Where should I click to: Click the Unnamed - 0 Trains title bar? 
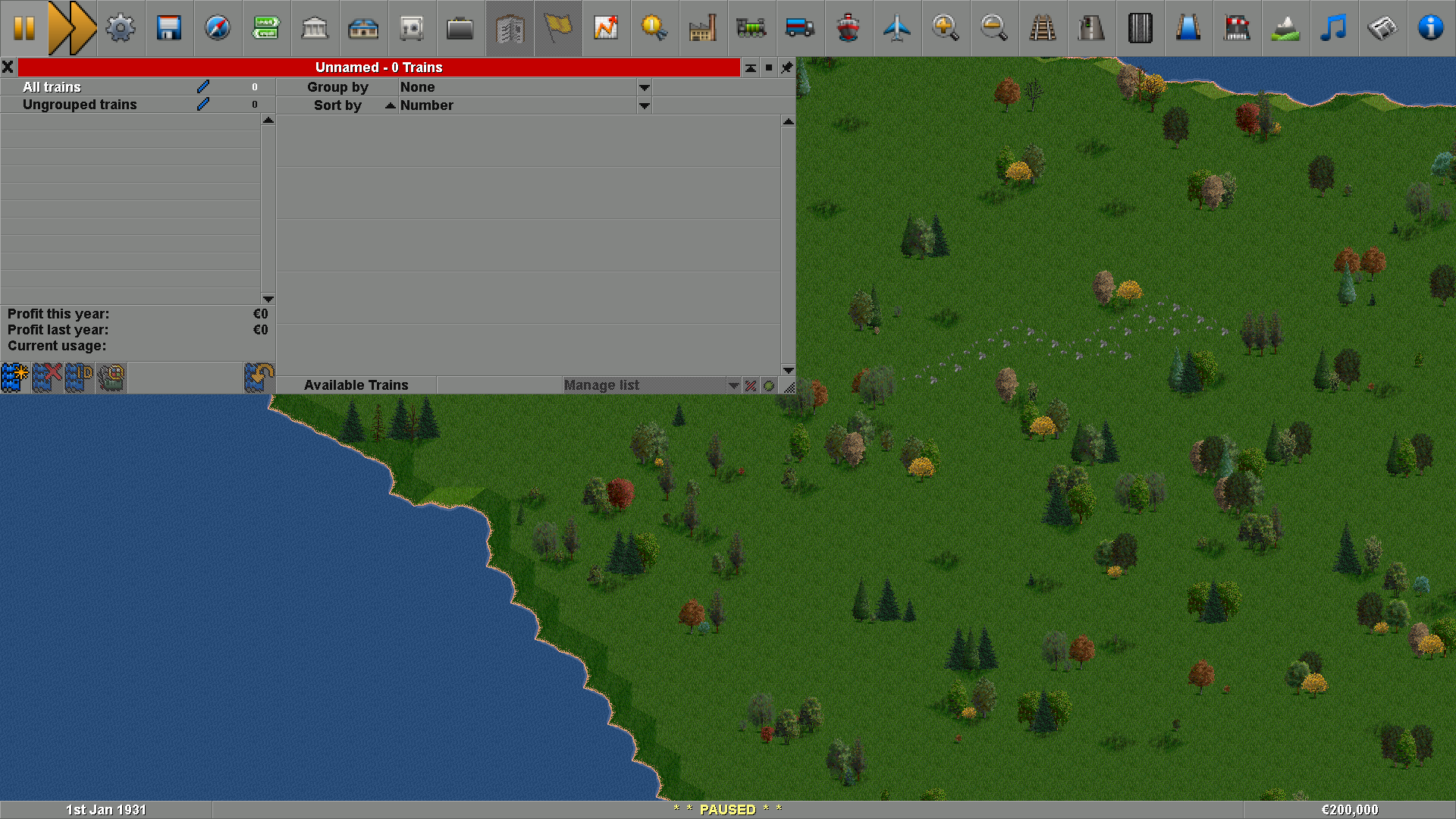379,67
